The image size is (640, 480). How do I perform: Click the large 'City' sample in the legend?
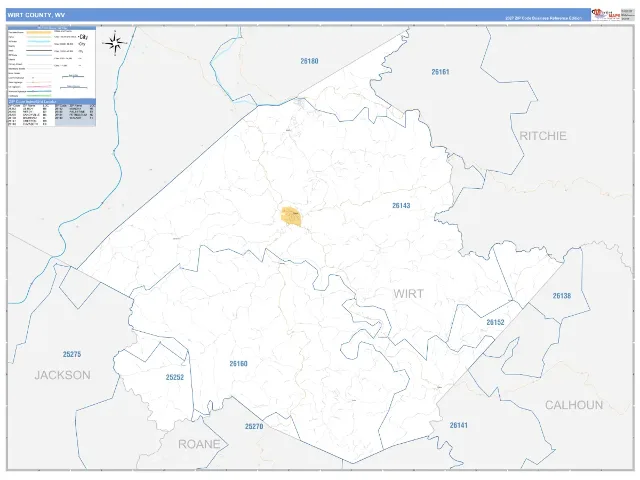click(x=83, y=37)
